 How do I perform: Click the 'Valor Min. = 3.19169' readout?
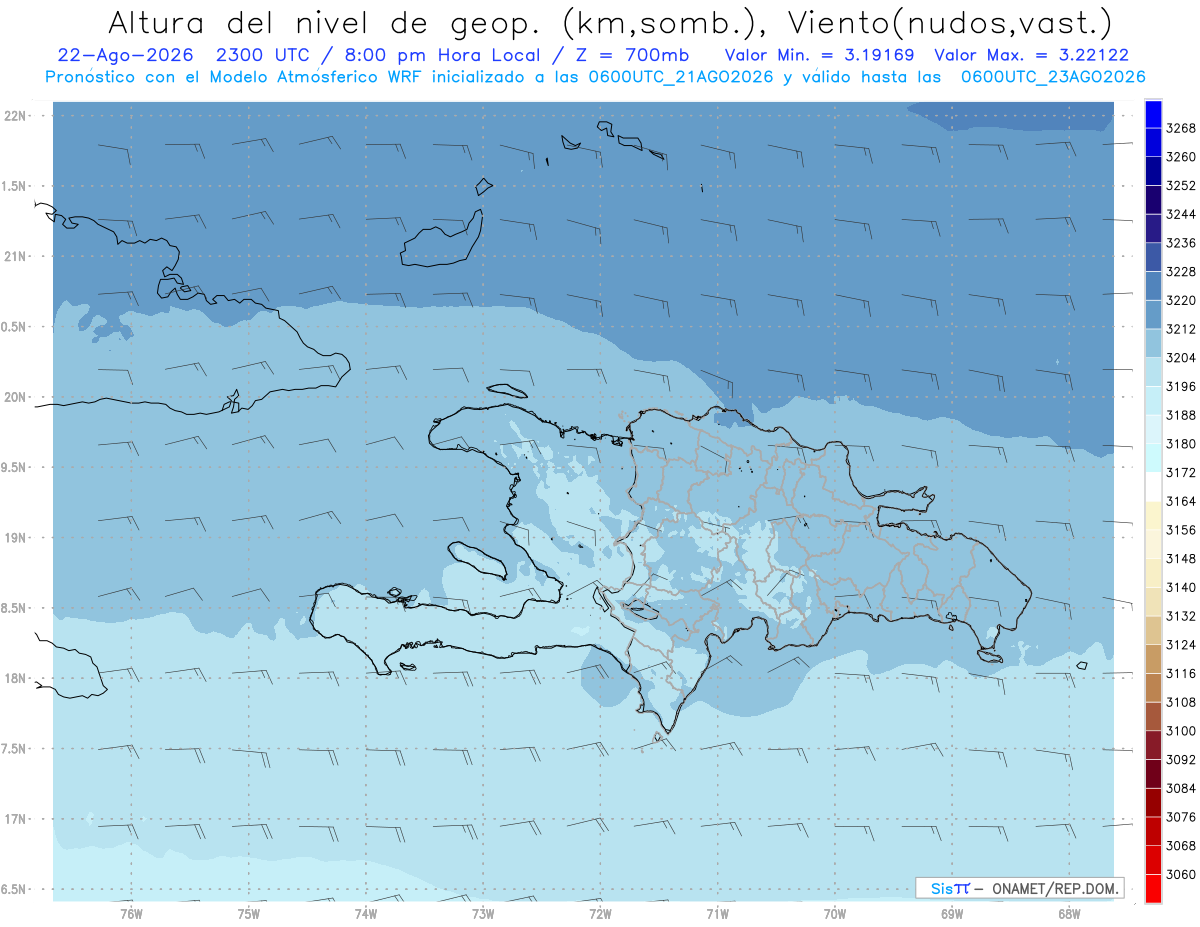819,55
